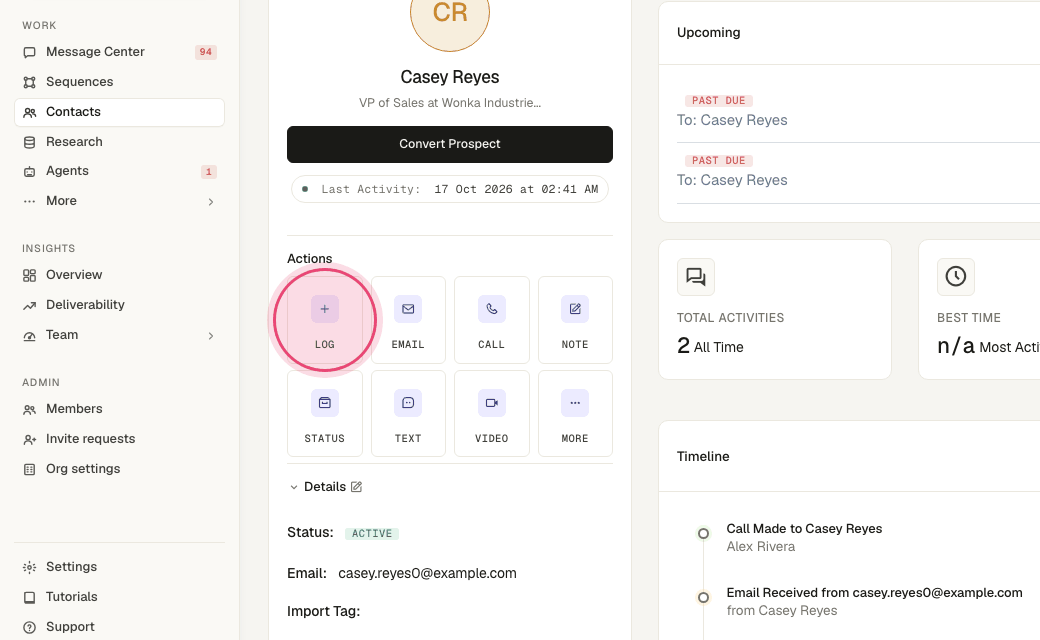Click the Upcoming section heading
1040x640 pixels.
(x=708, y=32)
